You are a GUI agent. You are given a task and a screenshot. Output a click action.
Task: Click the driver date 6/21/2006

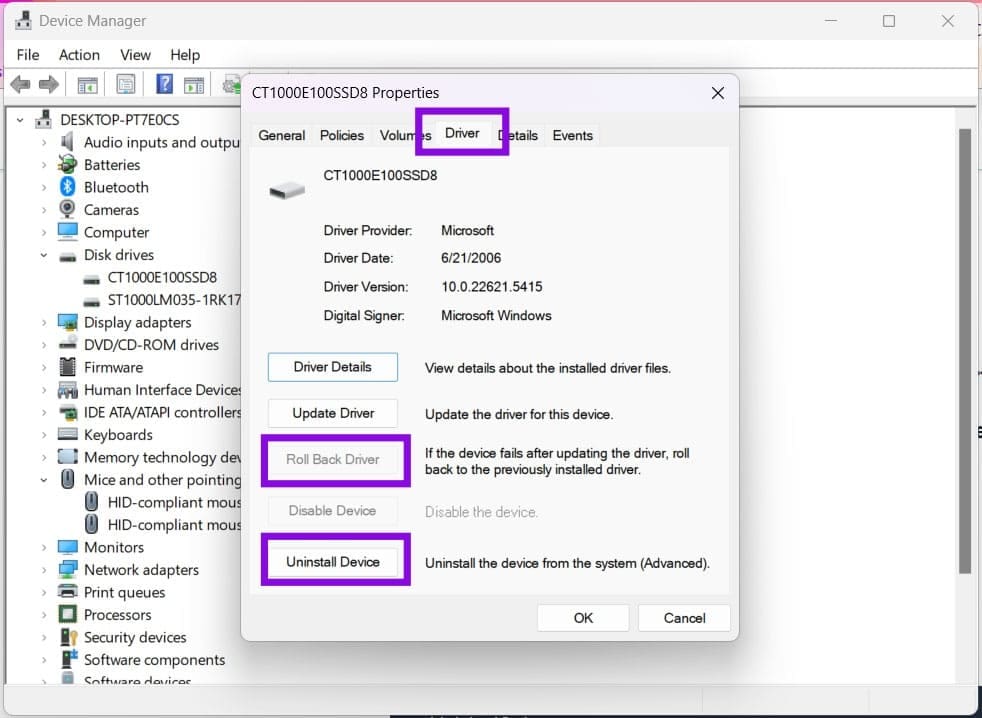click(x=471, y=258)
